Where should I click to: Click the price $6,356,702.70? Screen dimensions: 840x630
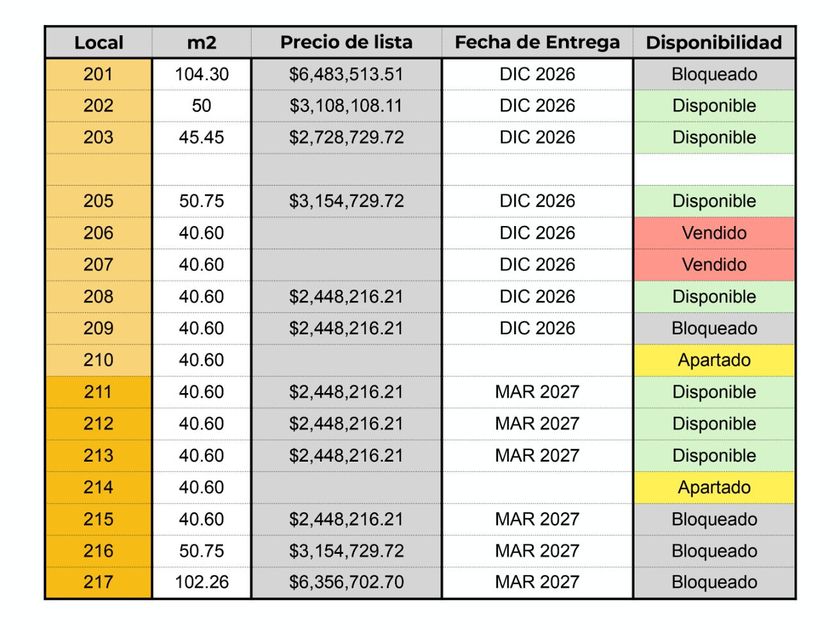346,583
